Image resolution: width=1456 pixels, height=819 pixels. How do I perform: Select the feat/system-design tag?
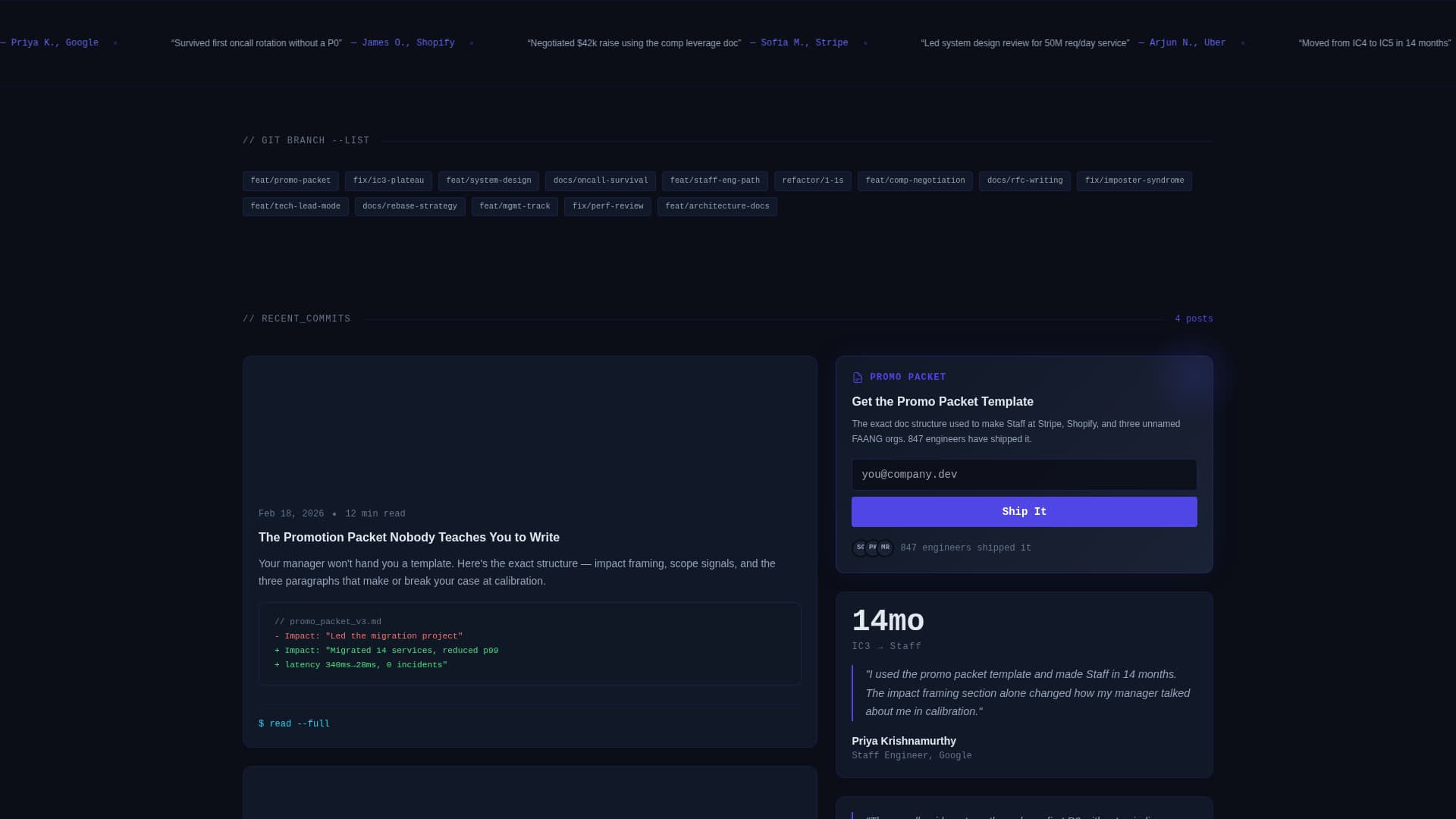tap(488, 180)
